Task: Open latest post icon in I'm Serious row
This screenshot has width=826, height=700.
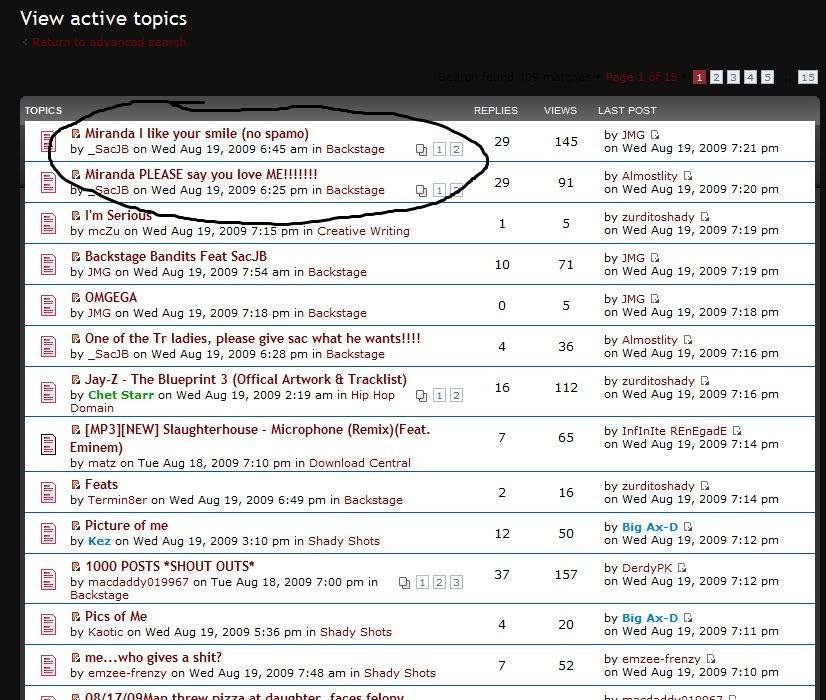Action: tap(705, 217)
